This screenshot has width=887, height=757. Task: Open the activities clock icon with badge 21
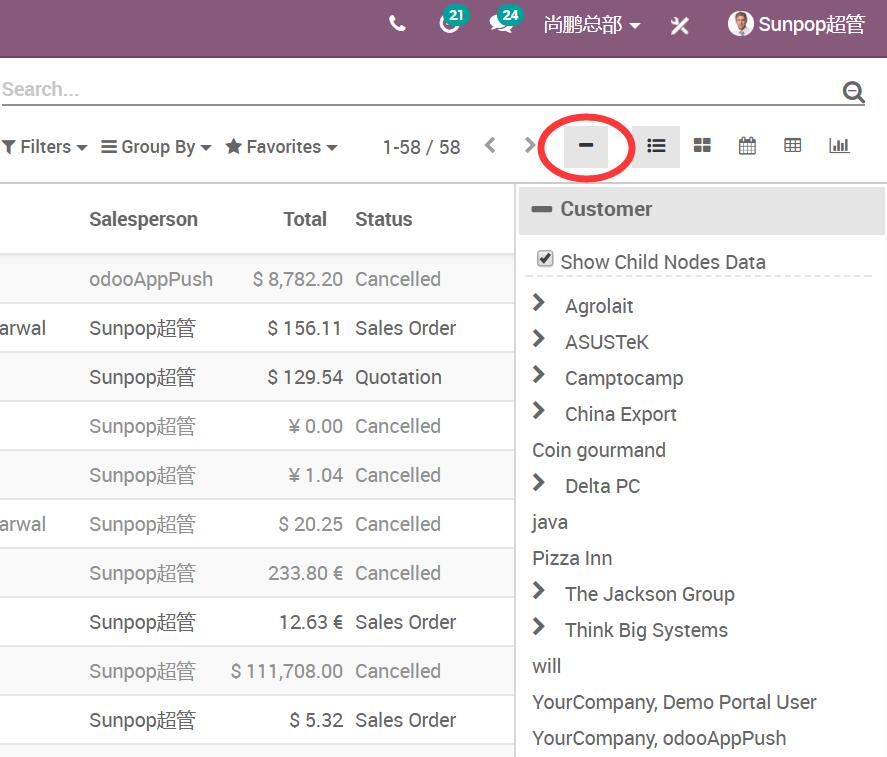[450, 24]
